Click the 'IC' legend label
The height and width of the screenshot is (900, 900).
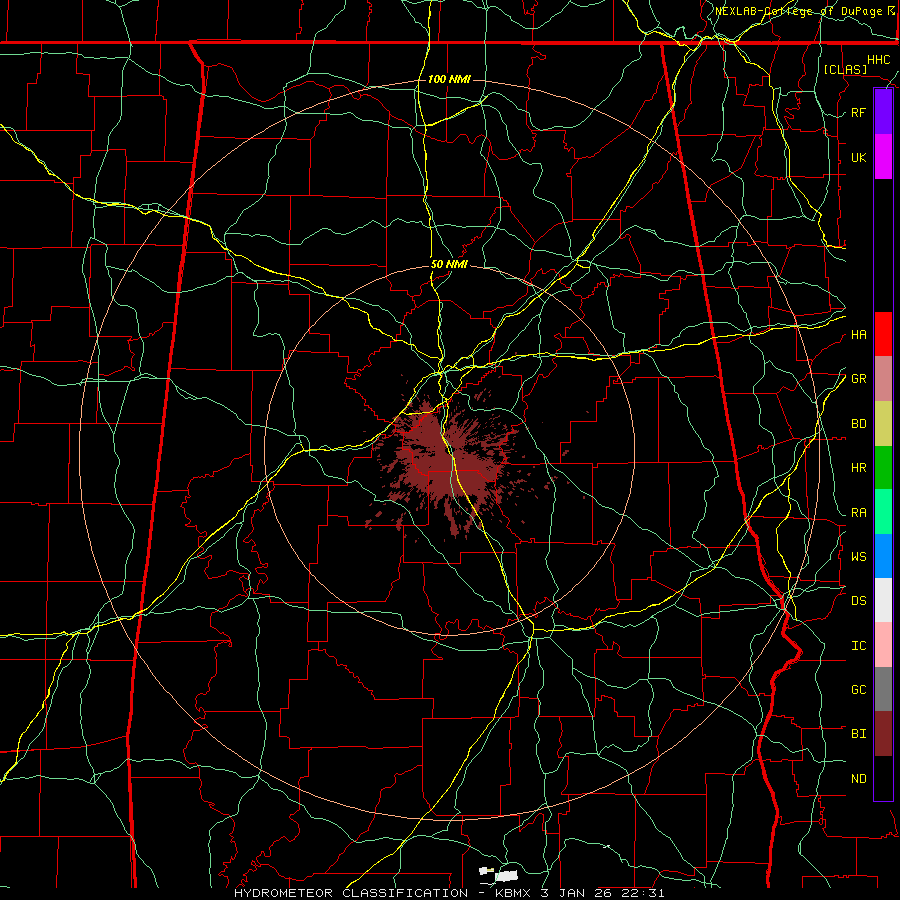[858, 645]
